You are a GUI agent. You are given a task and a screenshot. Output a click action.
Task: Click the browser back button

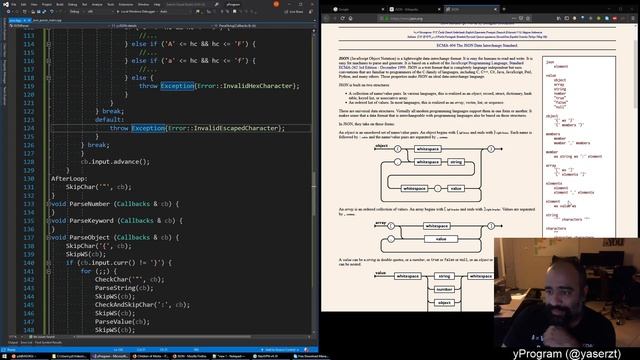click(x=327, y=18)
